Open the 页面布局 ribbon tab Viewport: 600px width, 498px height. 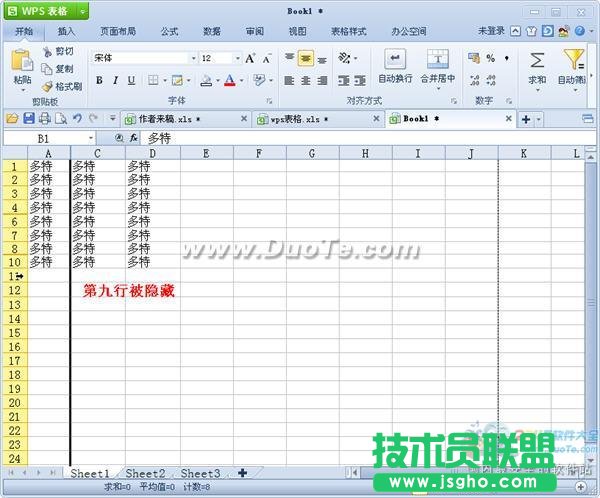coord(118,31)
